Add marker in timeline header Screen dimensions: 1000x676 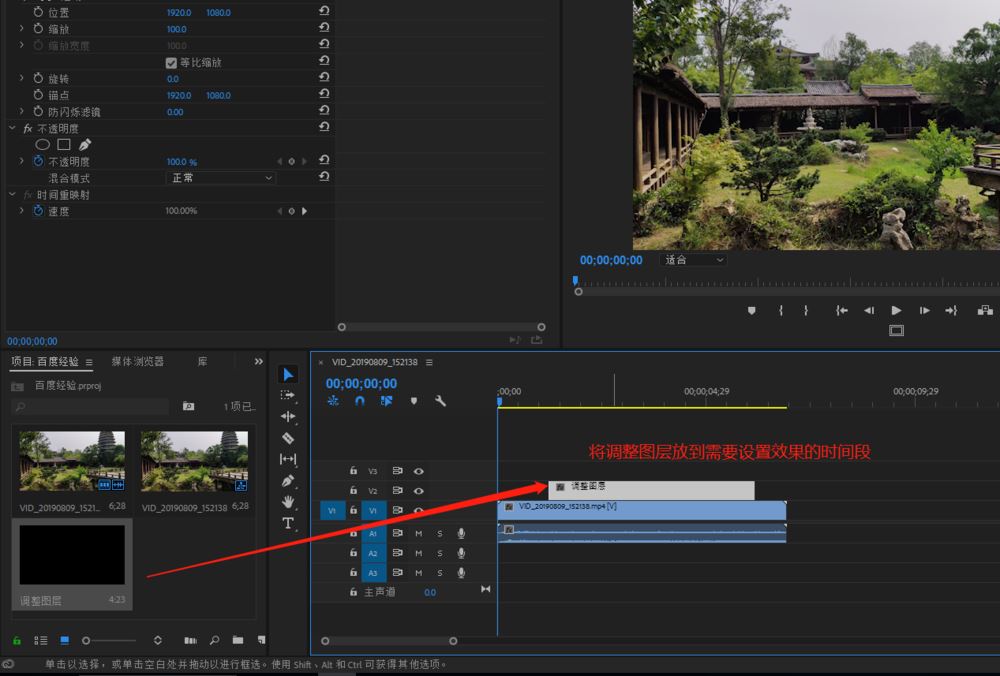(x=414, y=401)
